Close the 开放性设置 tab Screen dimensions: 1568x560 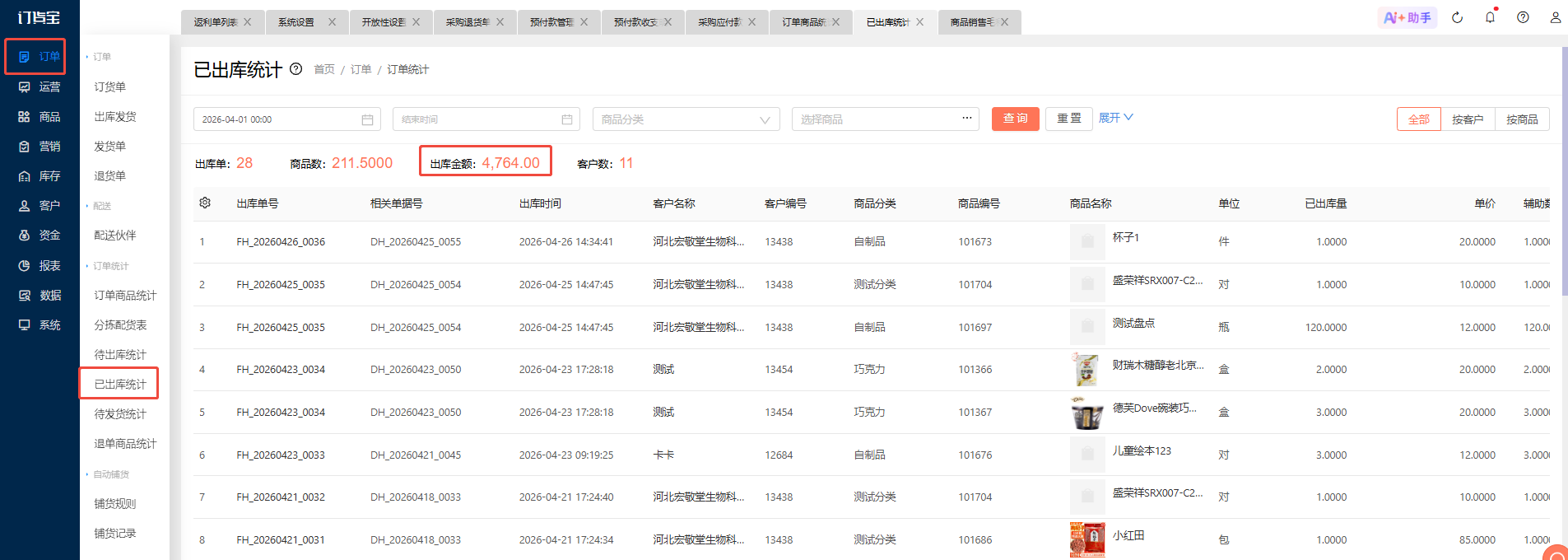(416, 22)
